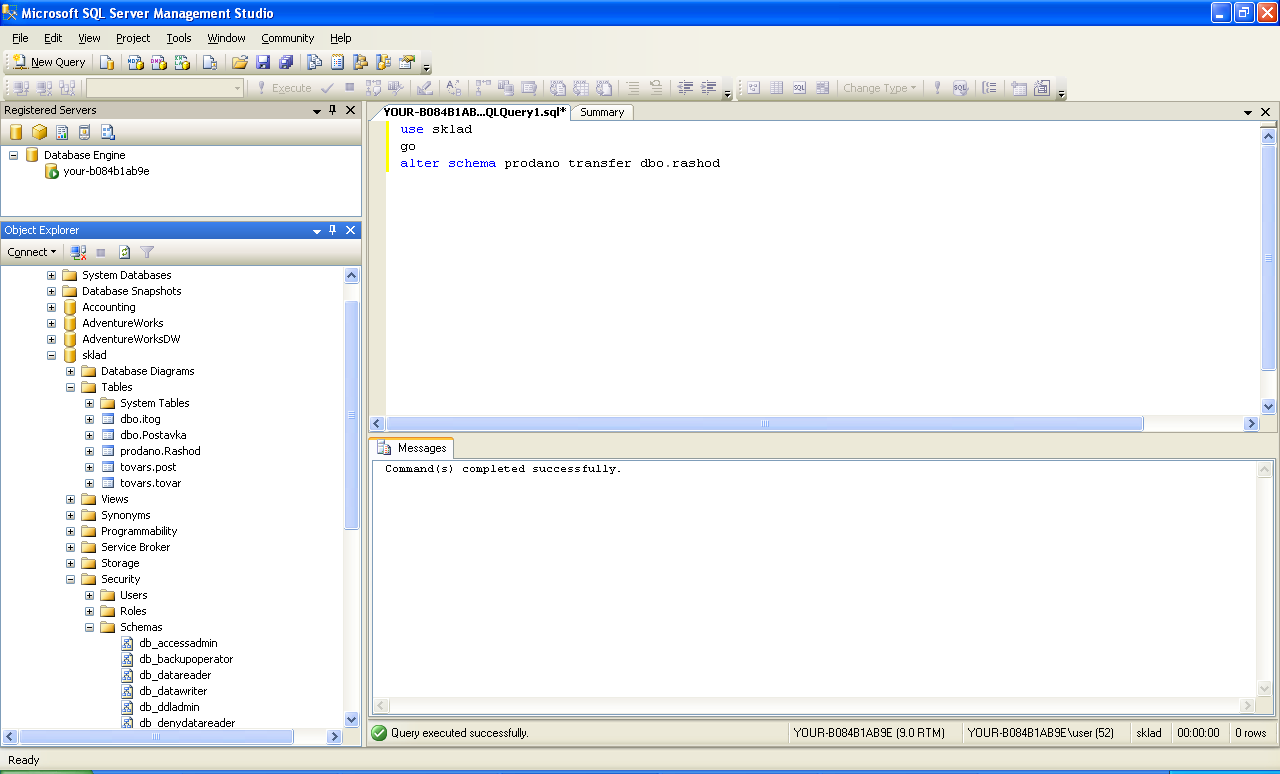The image size is (1280, 774).
Task: Expand the Accounting database node
Action: pyautogui.click(x=52, y=307)
